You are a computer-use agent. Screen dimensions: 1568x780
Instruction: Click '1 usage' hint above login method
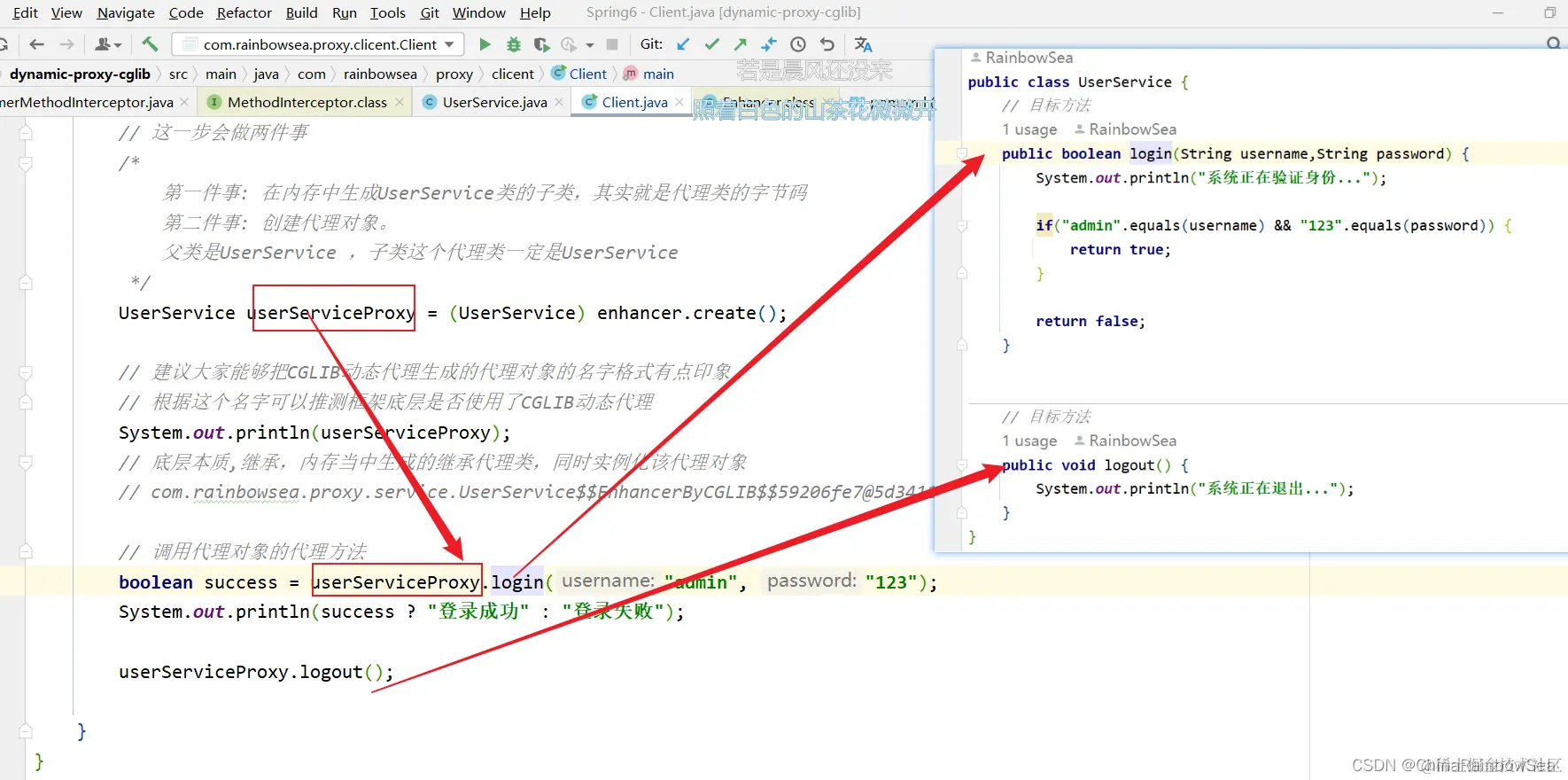pos(1029,129)
